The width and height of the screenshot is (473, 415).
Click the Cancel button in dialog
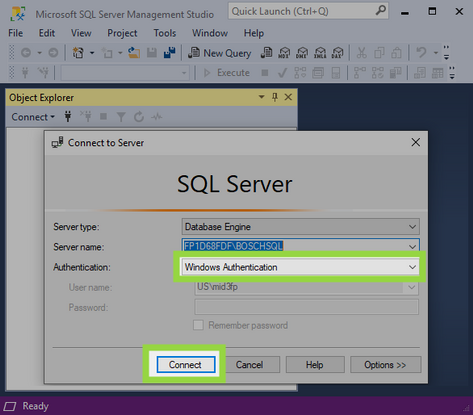(250, 365)
